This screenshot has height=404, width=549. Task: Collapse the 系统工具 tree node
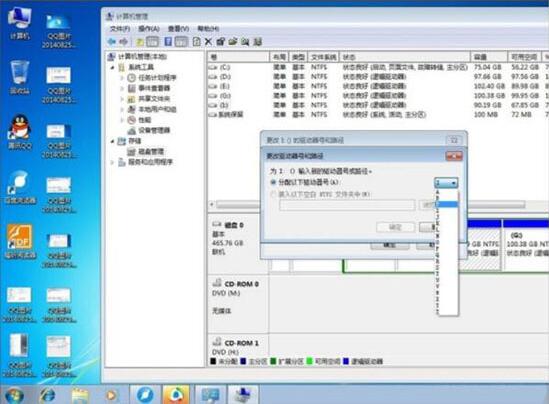point(112,67)
